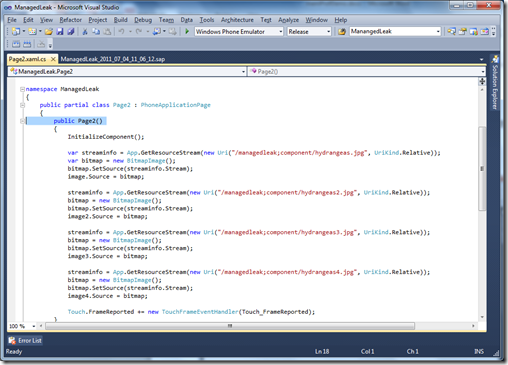Image resolution: width=508 pixels, height=365 pixels.
Task: Open the Window menu
Action: 317,20
